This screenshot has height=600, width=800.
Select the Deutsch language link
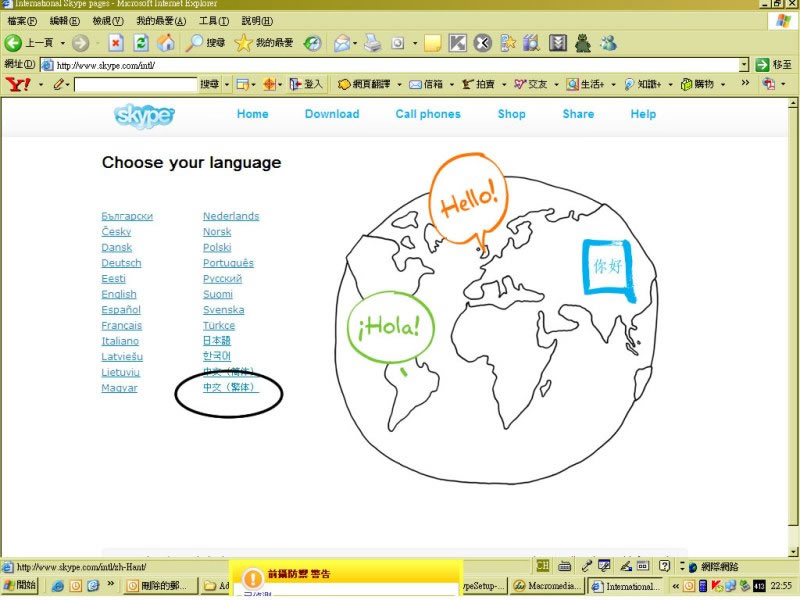pyautogui.click(x=121, y=263)
